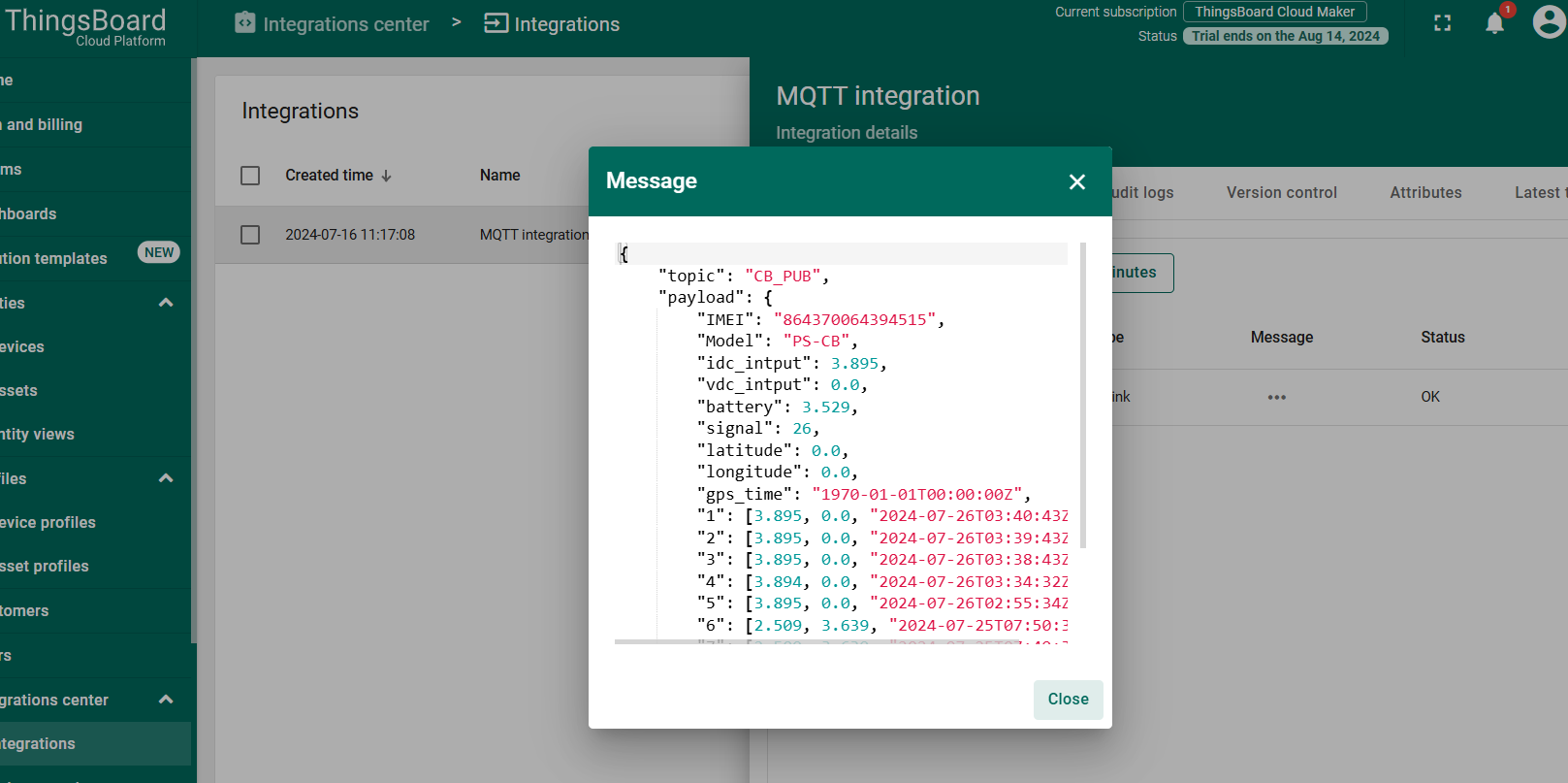
Task: Open the Attributes tab
Action: tap(1425, 193)
